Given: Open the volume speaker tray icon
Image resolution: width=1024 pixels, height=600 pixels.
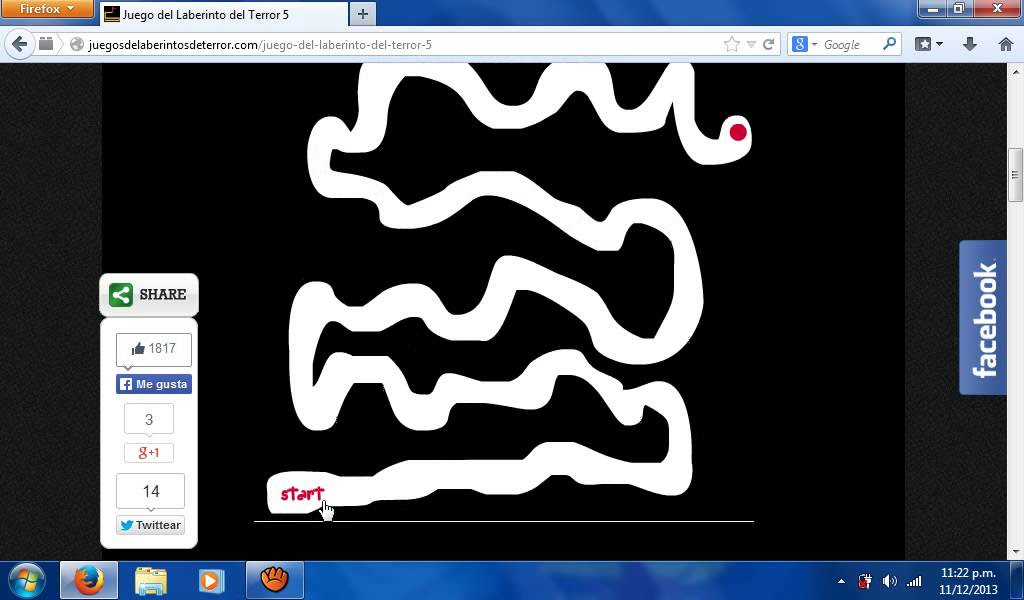Looking at the screenshot, I should click(x=889, y=581).
